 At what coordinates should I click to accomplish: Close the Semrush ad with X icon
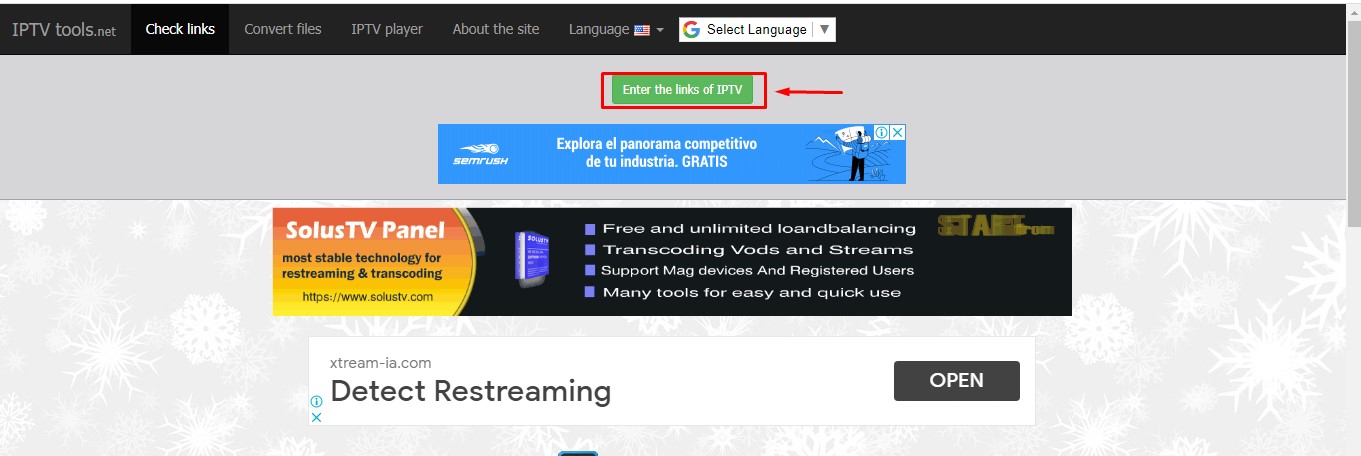[x=898, y=132]
